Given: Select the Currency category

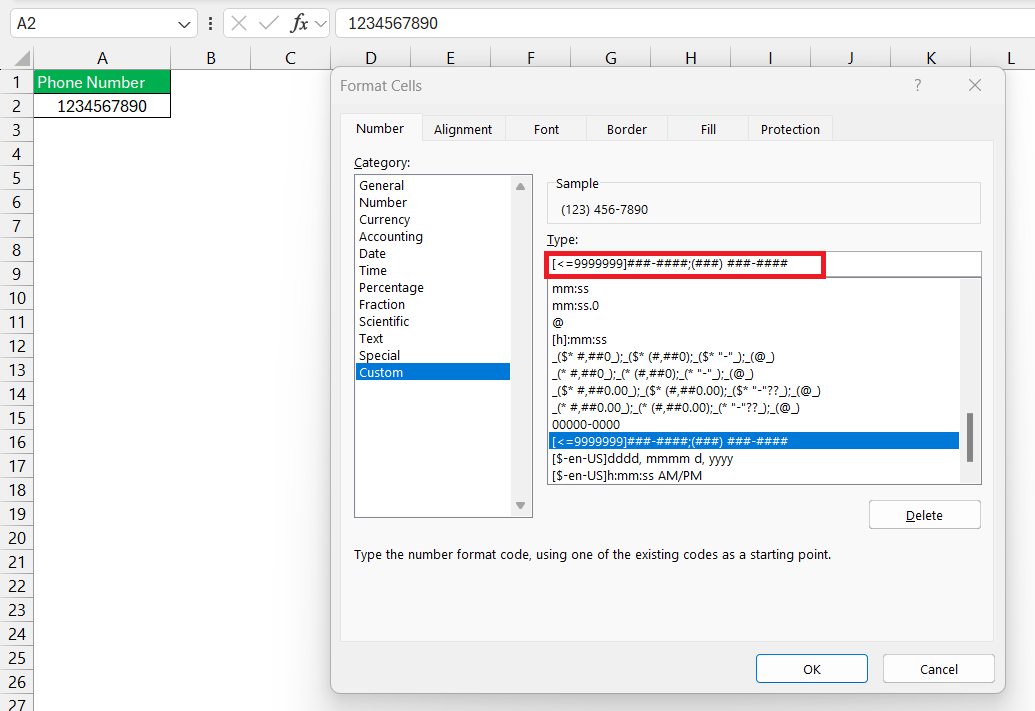Looking at the screenshot, I should pyautogui.click(x=432, y=220).
